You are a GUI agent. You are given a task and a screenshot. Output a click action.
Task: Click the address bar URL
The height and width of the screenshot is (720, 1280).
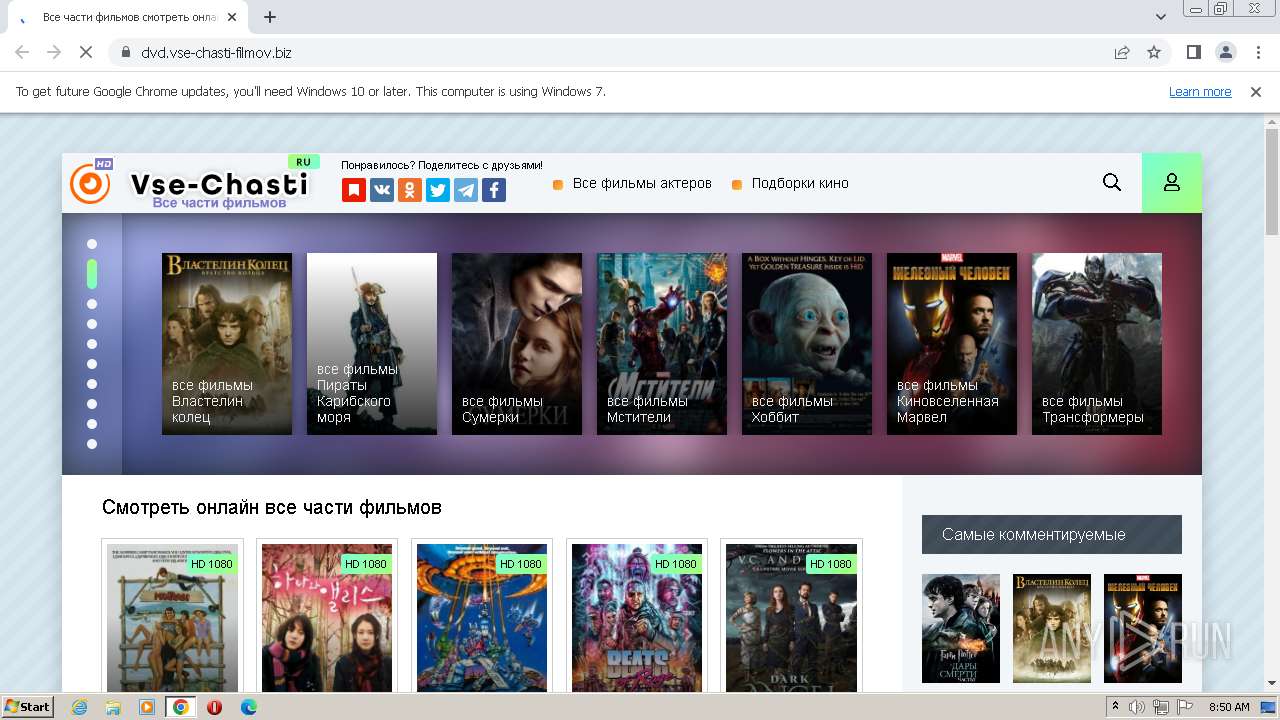216,52
